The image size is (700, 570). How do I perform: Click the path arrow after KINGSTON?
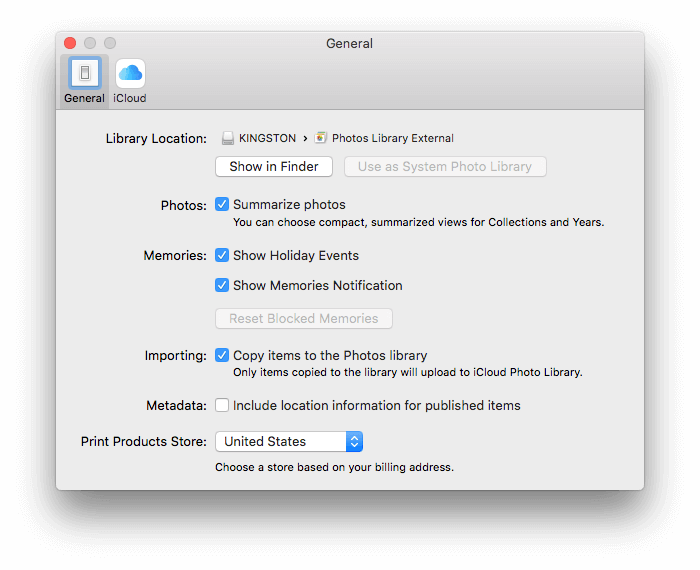[x=305, y=138]
